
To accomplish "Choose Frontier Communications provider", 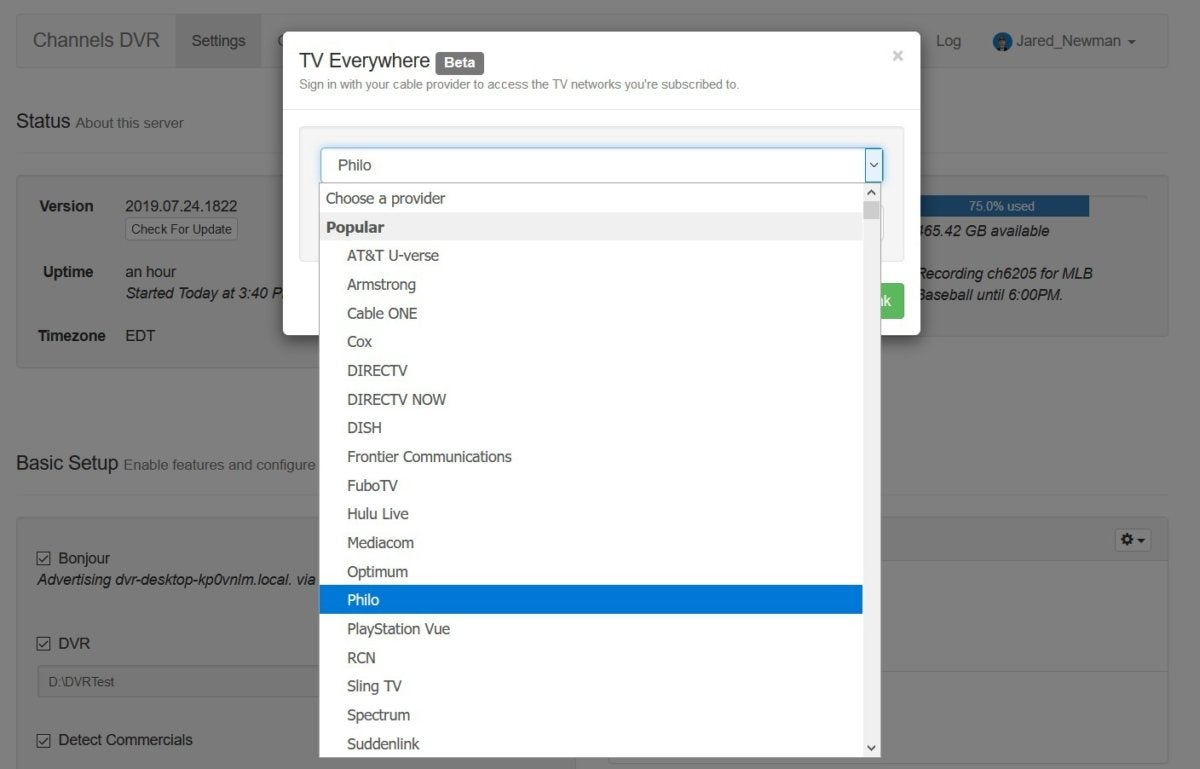I will 591,456.
